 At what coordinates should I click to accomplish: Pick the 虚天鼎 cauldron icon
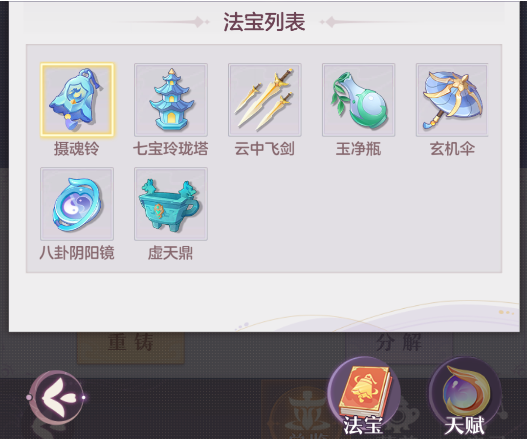coord(171,204)
